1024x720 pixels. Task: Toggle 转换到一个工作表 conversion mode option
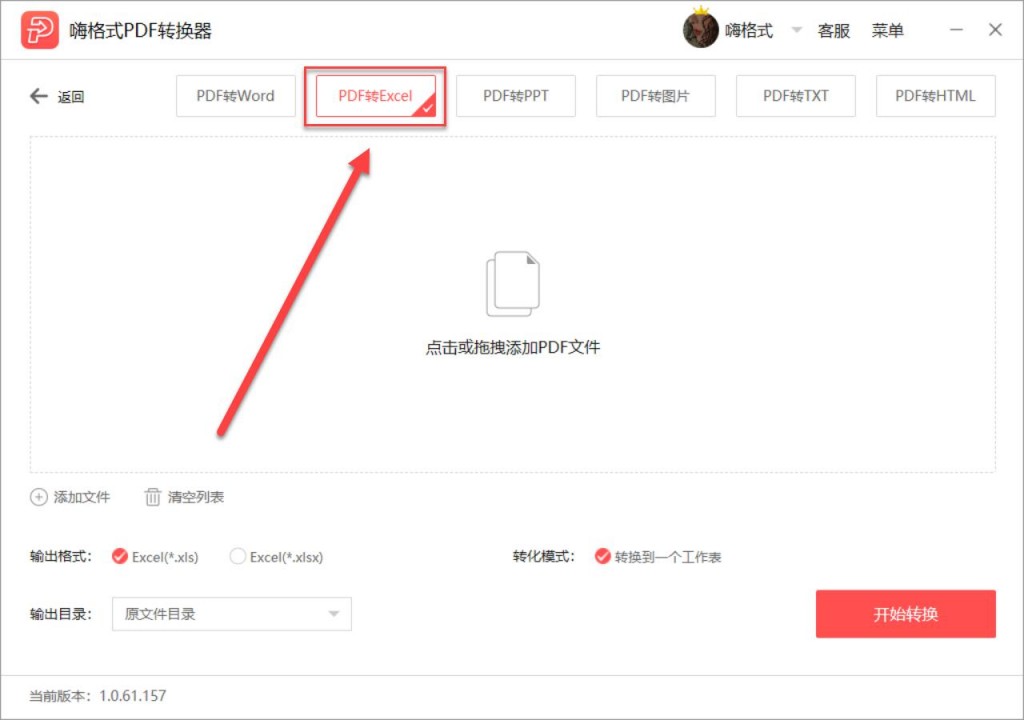click(x=602, y=556)
